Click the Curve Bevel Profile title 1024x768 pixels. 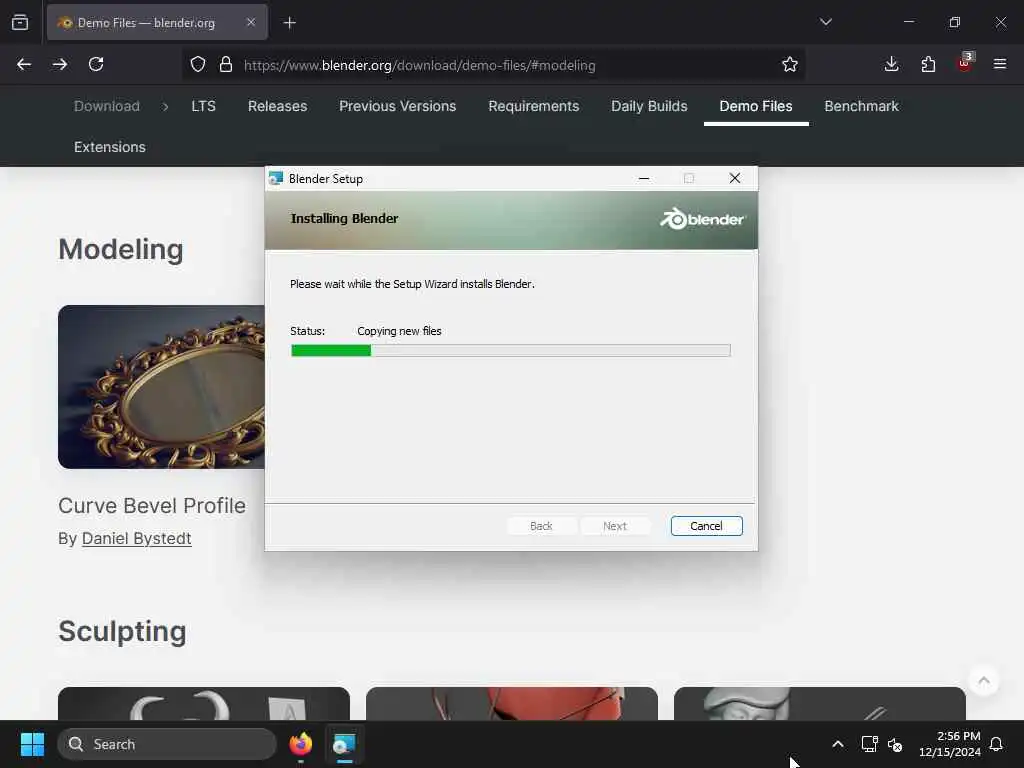152,505
